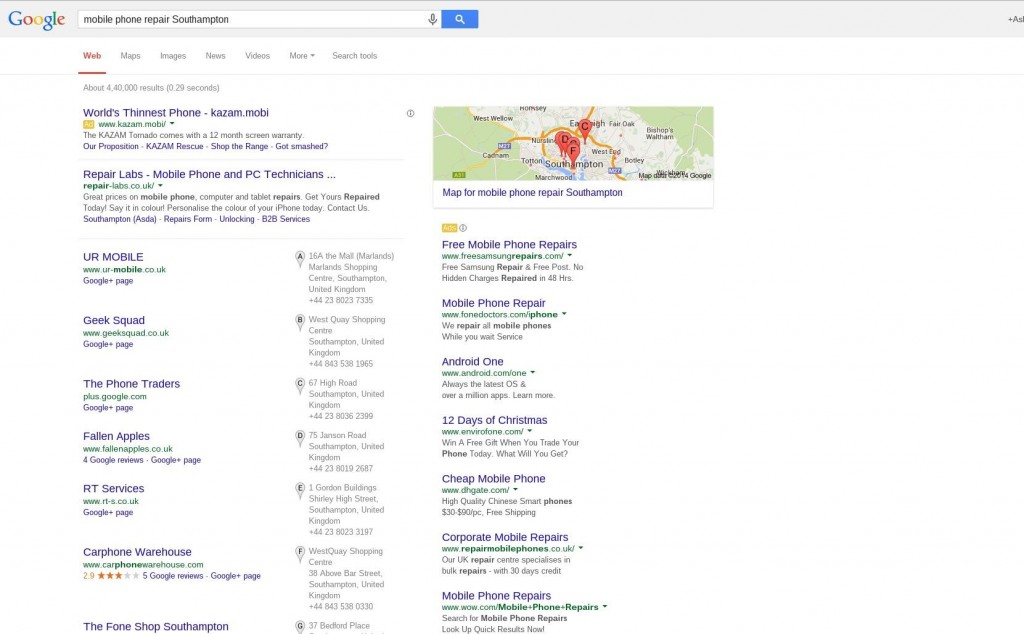This screenshot has width=1024, height=634.
Task: Select the Web tab
Action: pos(92,56)
